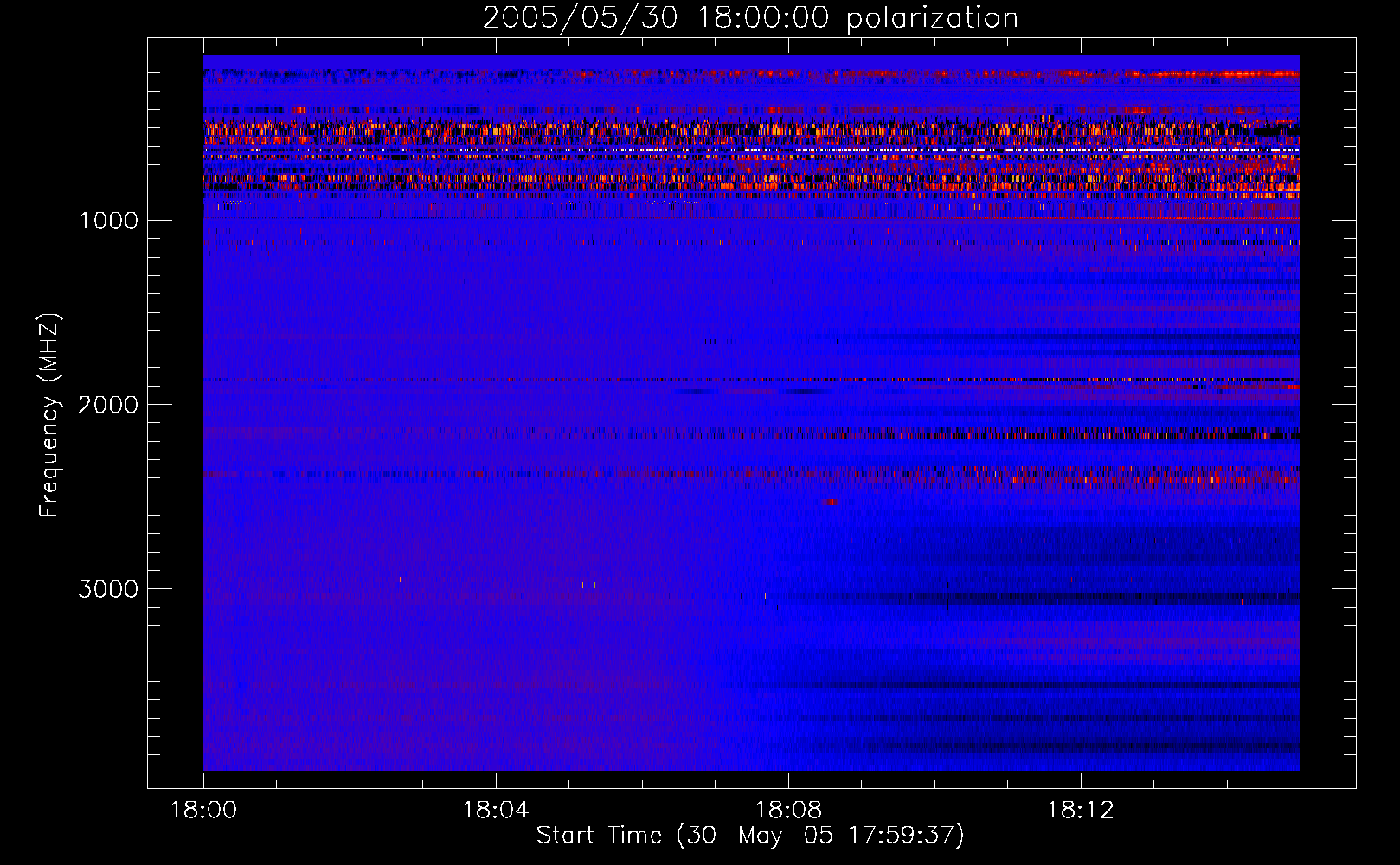Viewport: 1400px width, 865px height.
Task: Click the 18:08 time tick label
Action: [x=788, y=811]
